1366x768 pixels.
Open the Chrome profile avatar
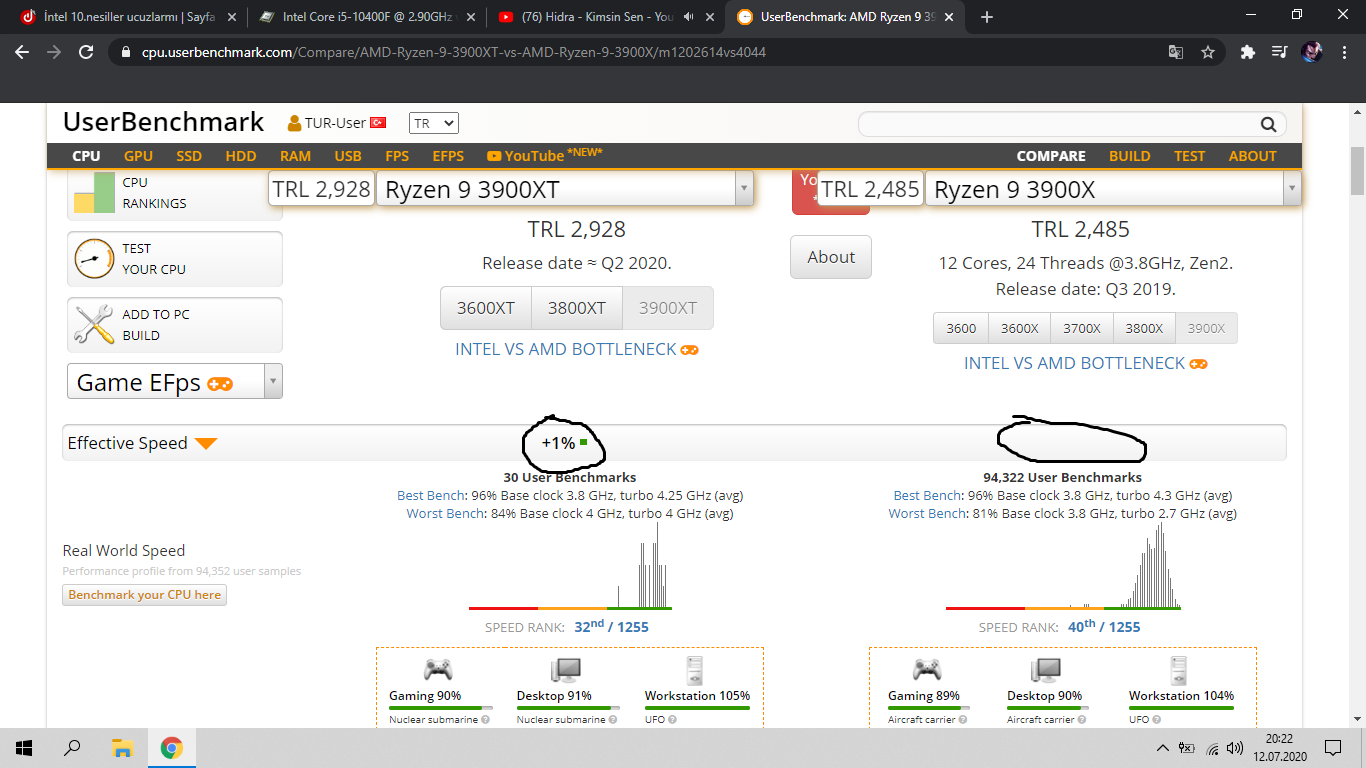(1312, 52)
